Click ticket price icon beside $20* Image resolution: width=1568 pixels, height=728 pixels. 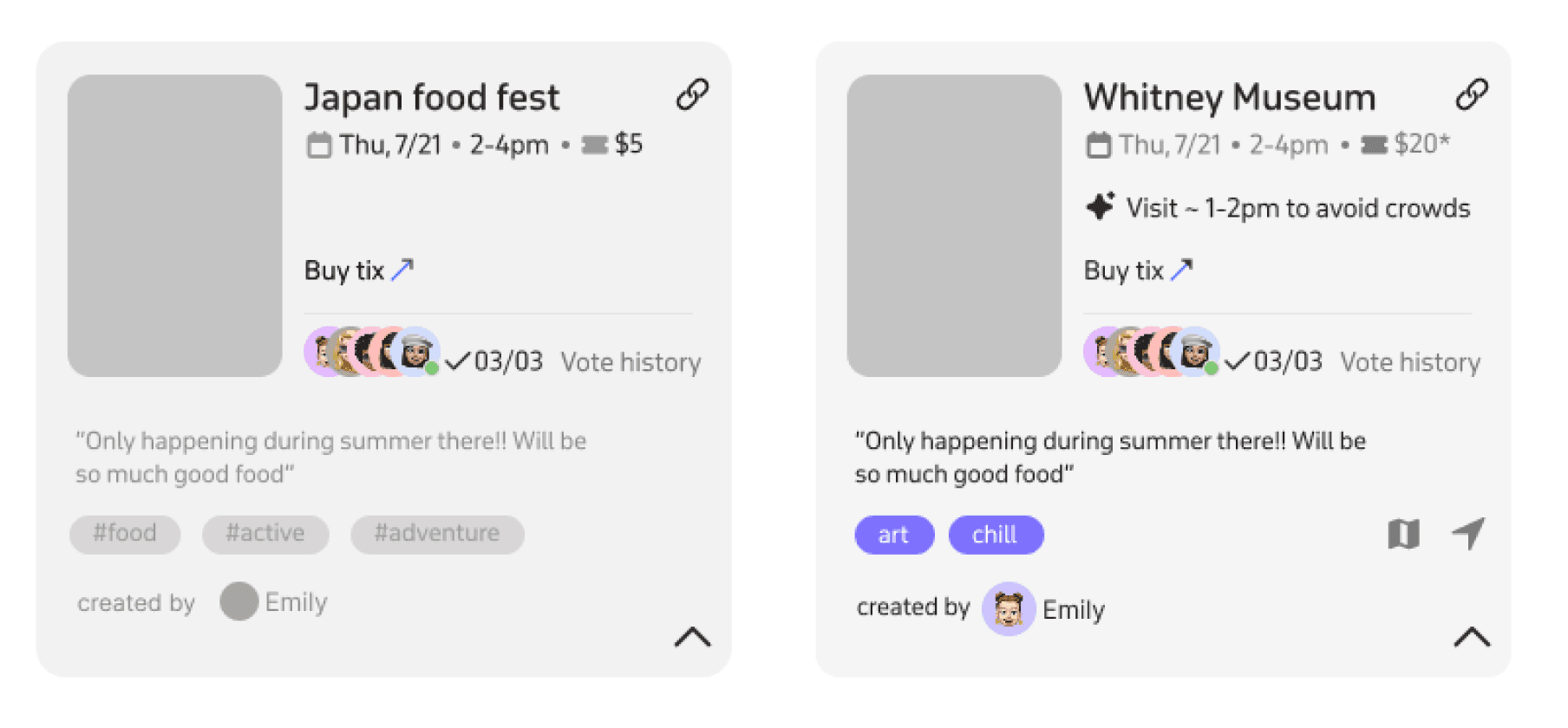(x=1374, y=145)
